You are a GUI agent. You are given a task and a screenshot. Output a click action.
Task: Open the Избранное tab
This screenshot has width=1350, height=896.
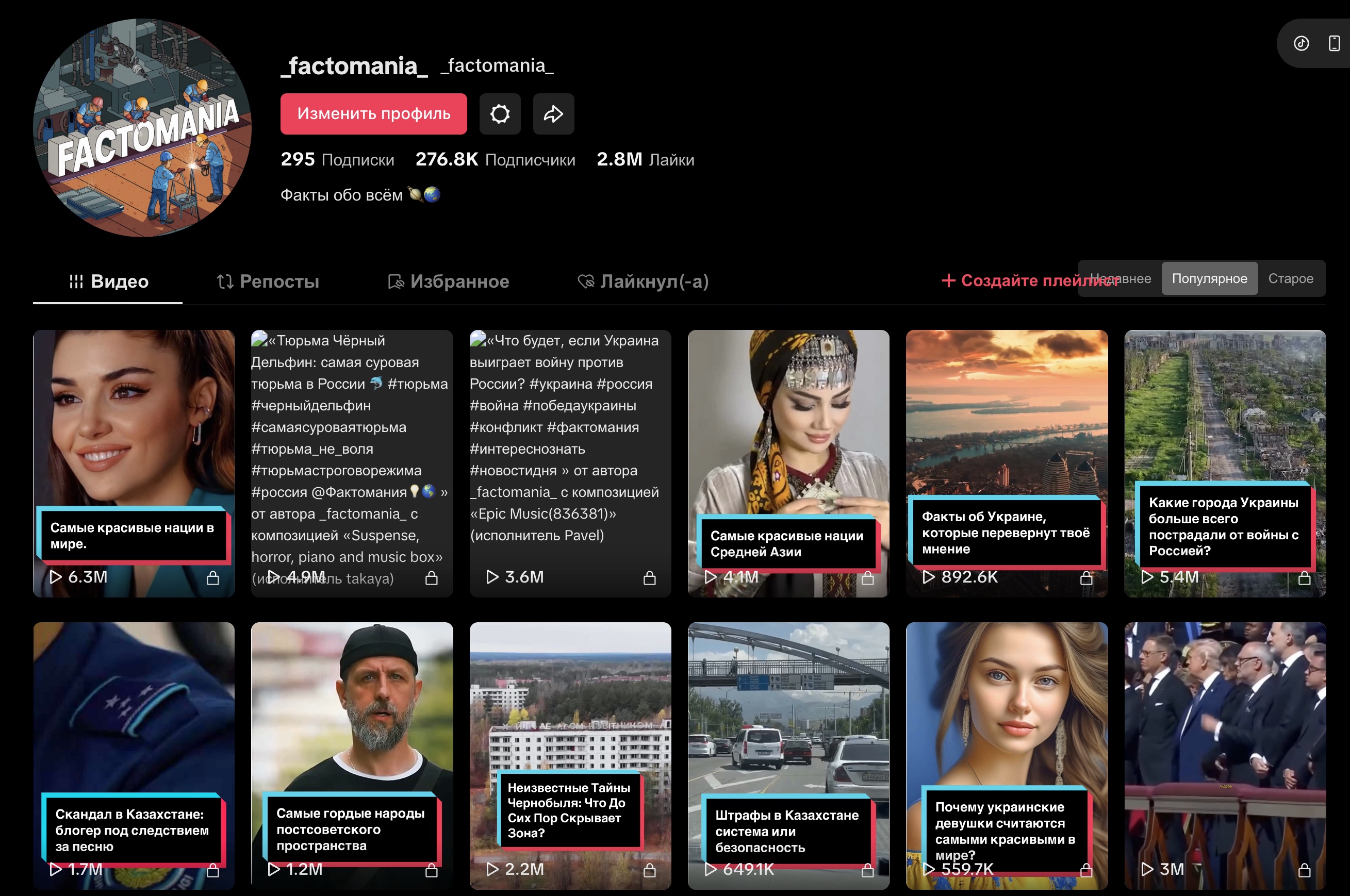point(448,281)
